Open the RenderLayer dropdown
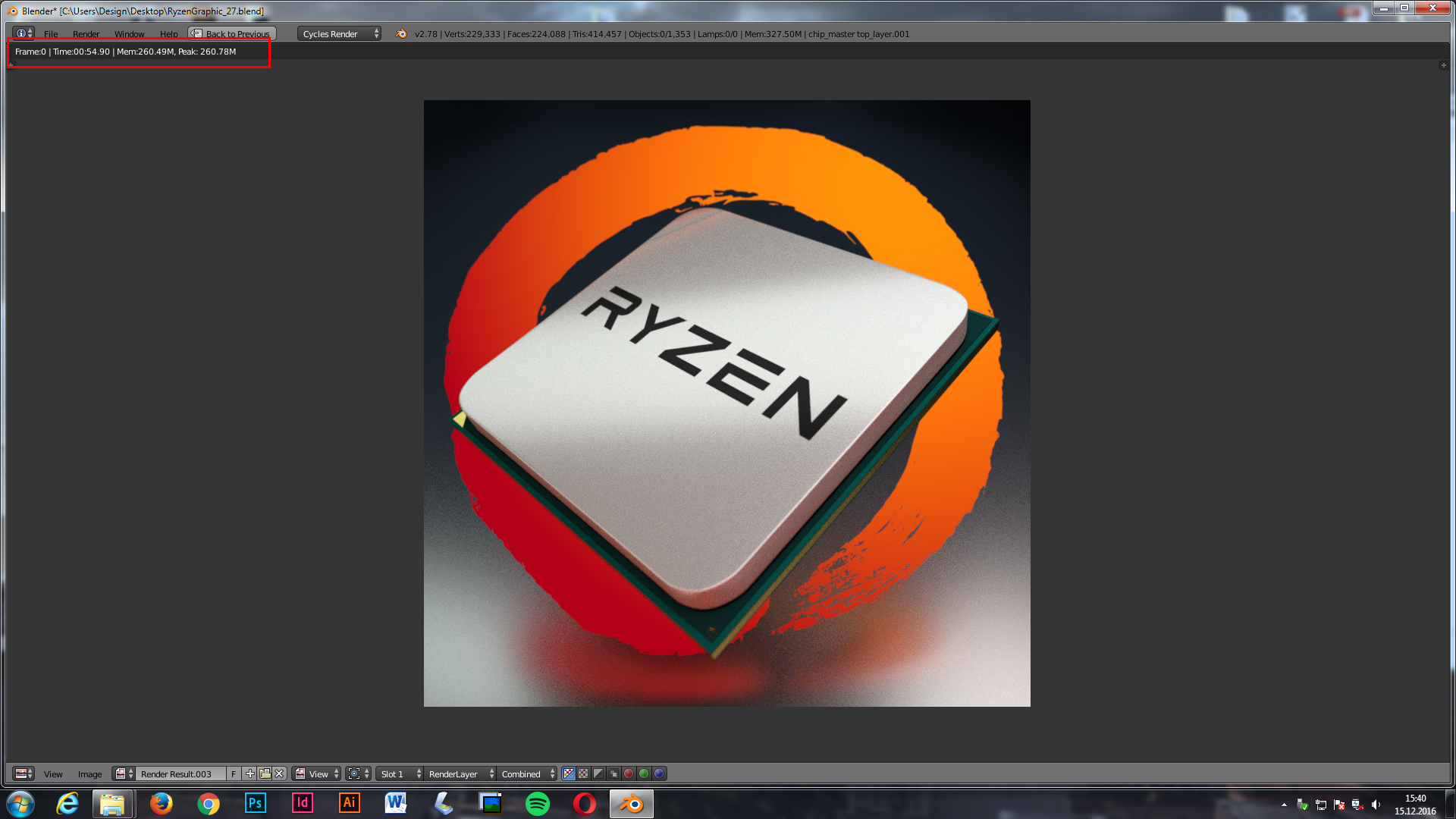 460,774
